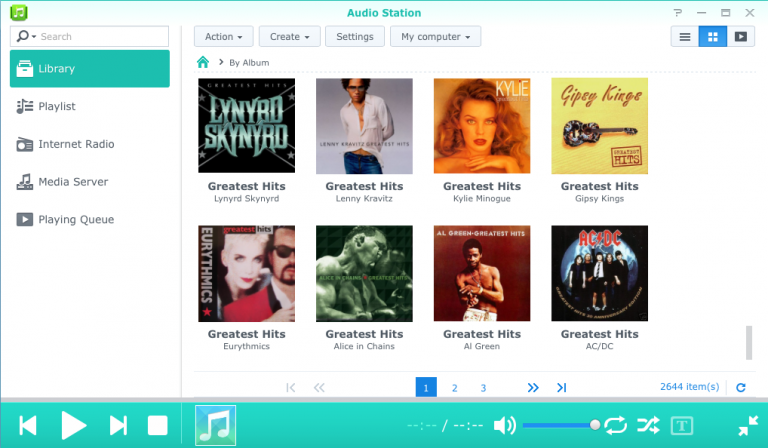Go to page 3

click(483, 388)
